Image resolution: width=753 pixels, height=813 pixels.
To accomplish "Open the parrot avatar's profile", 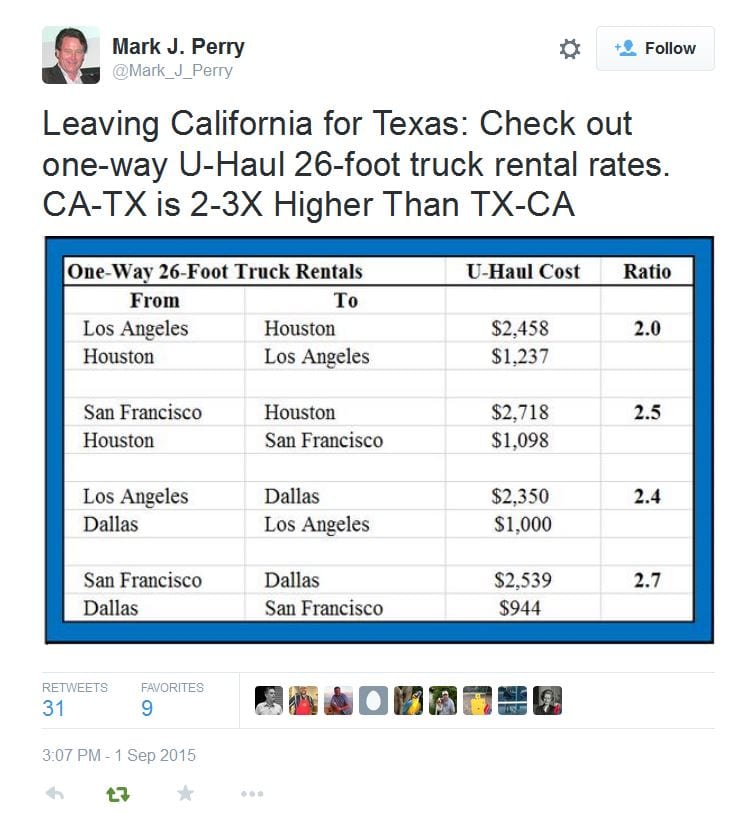I will click(408, 700).
